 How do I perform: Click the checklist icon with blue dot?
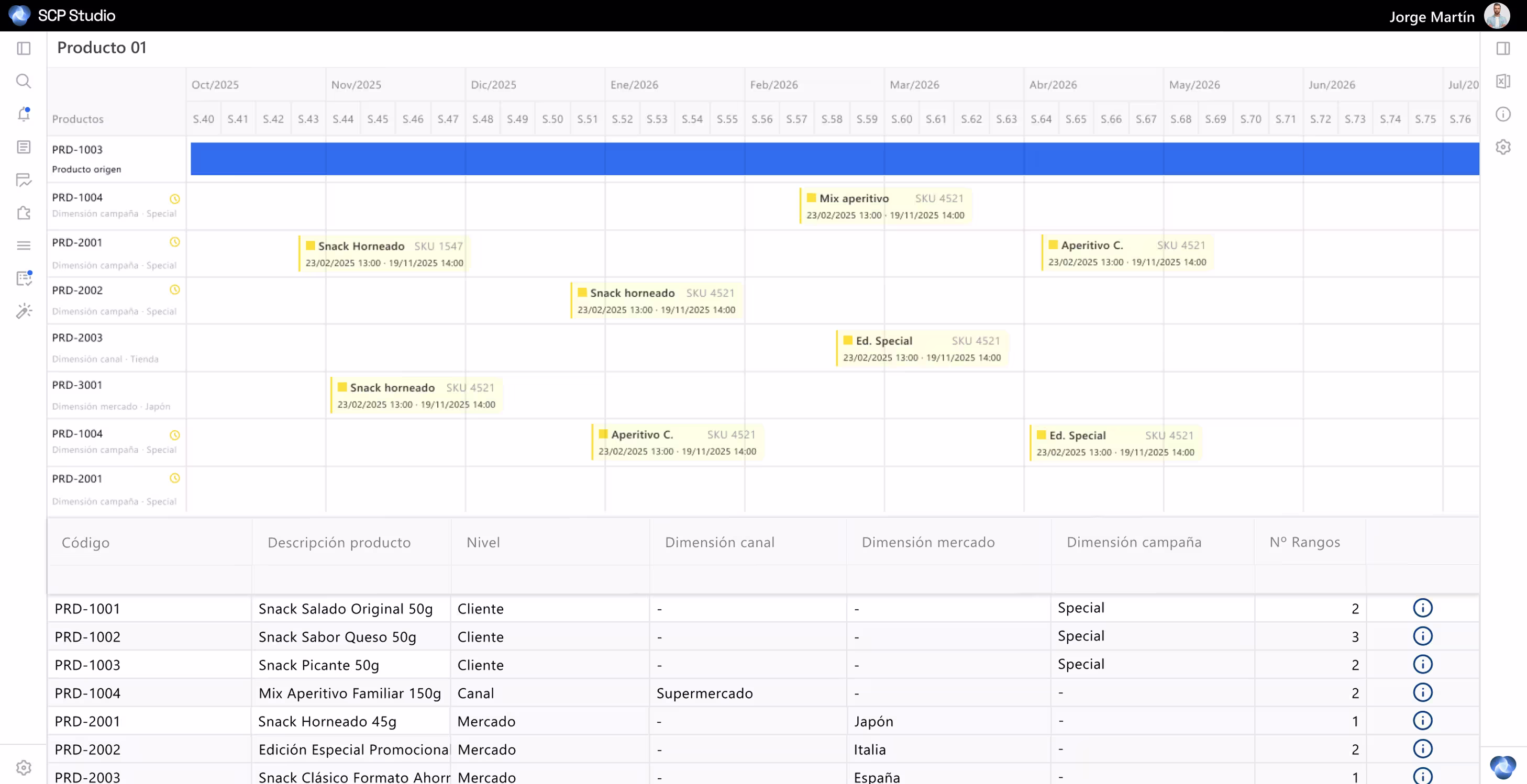(23, 278)
